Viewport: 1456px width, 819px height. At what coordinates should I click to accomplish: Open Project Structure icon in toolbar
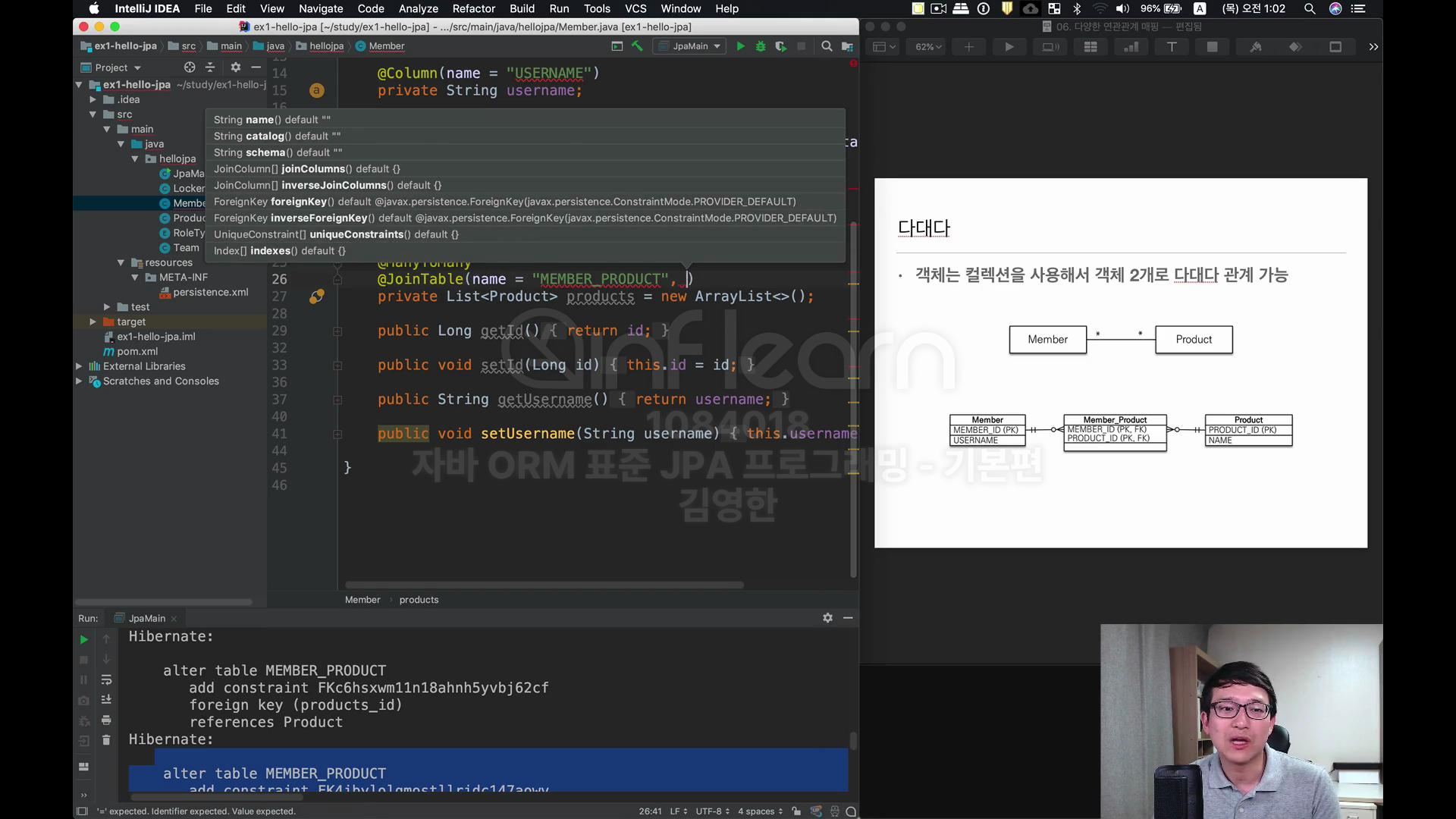pos(847,46)
